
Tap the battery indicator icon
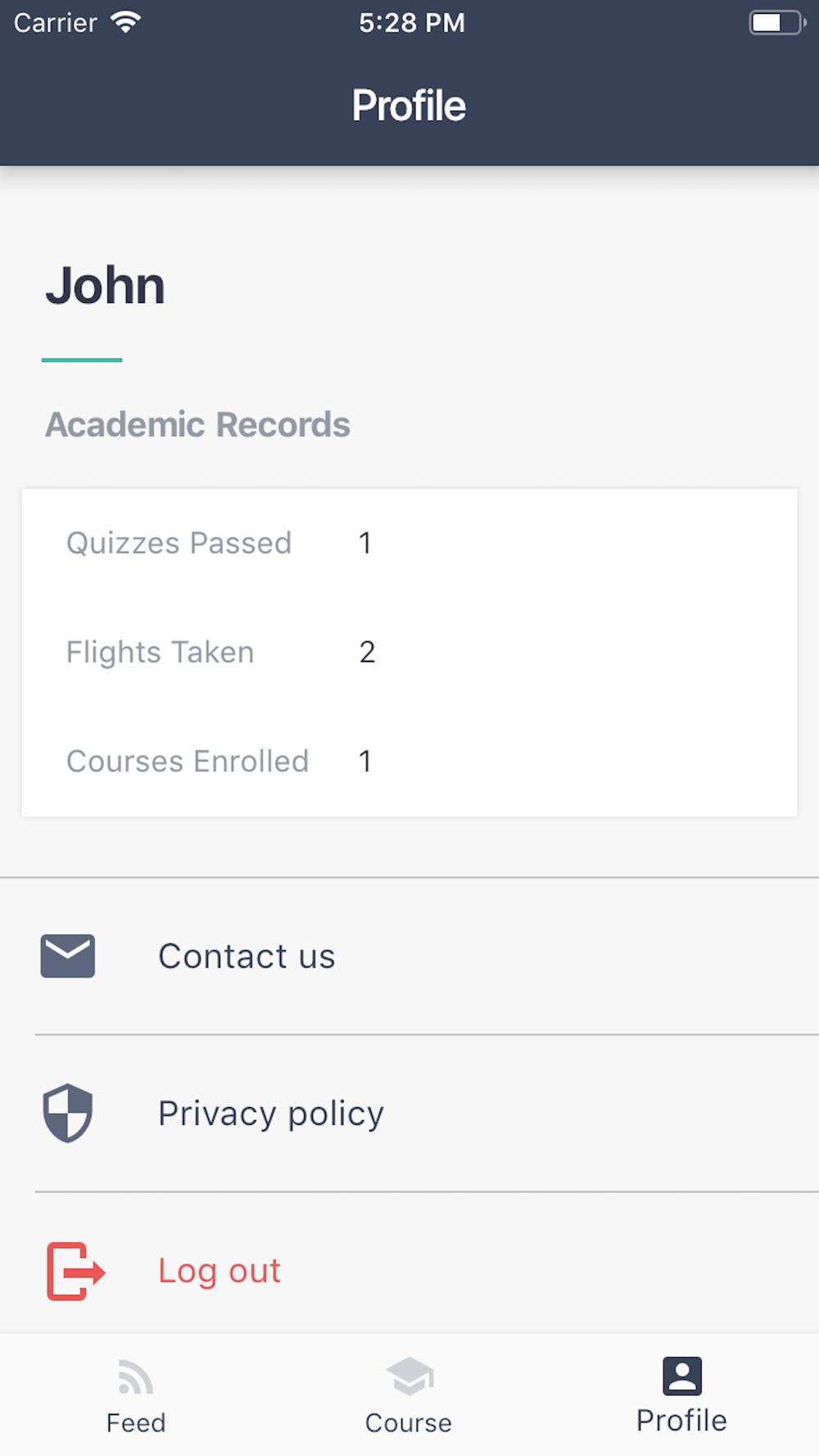pyautogui.click(x=776, y=22)
